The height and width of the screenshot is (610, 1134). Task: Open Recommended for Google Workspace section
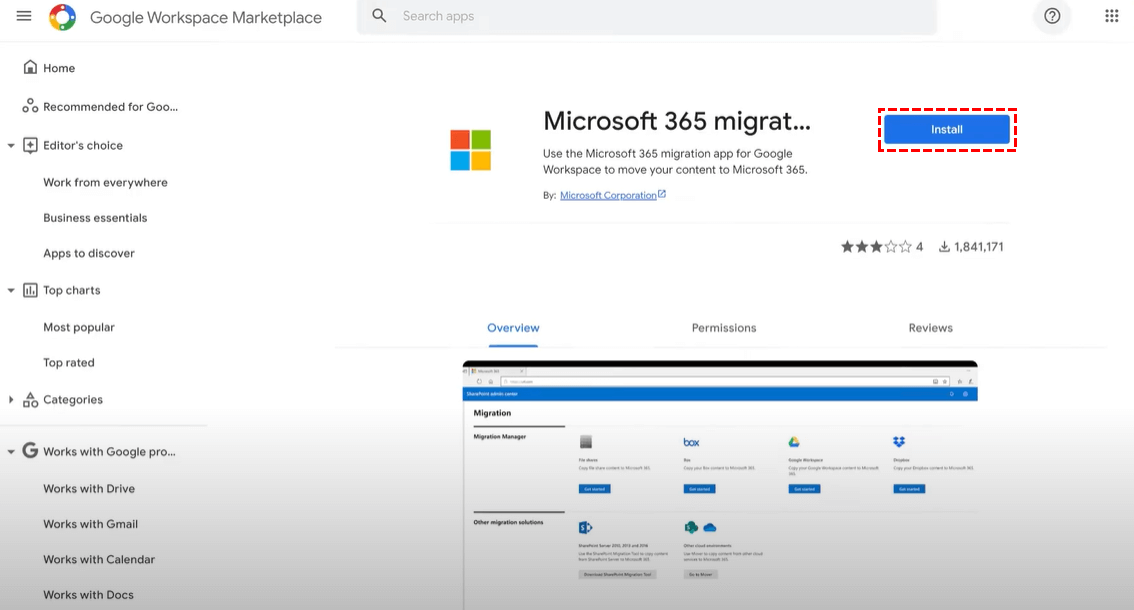coord(110,107)
